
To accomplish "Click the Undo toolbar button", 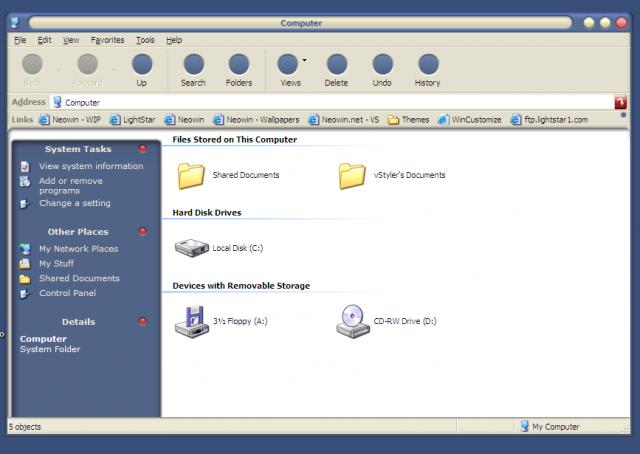I will (x=382, y=71).
